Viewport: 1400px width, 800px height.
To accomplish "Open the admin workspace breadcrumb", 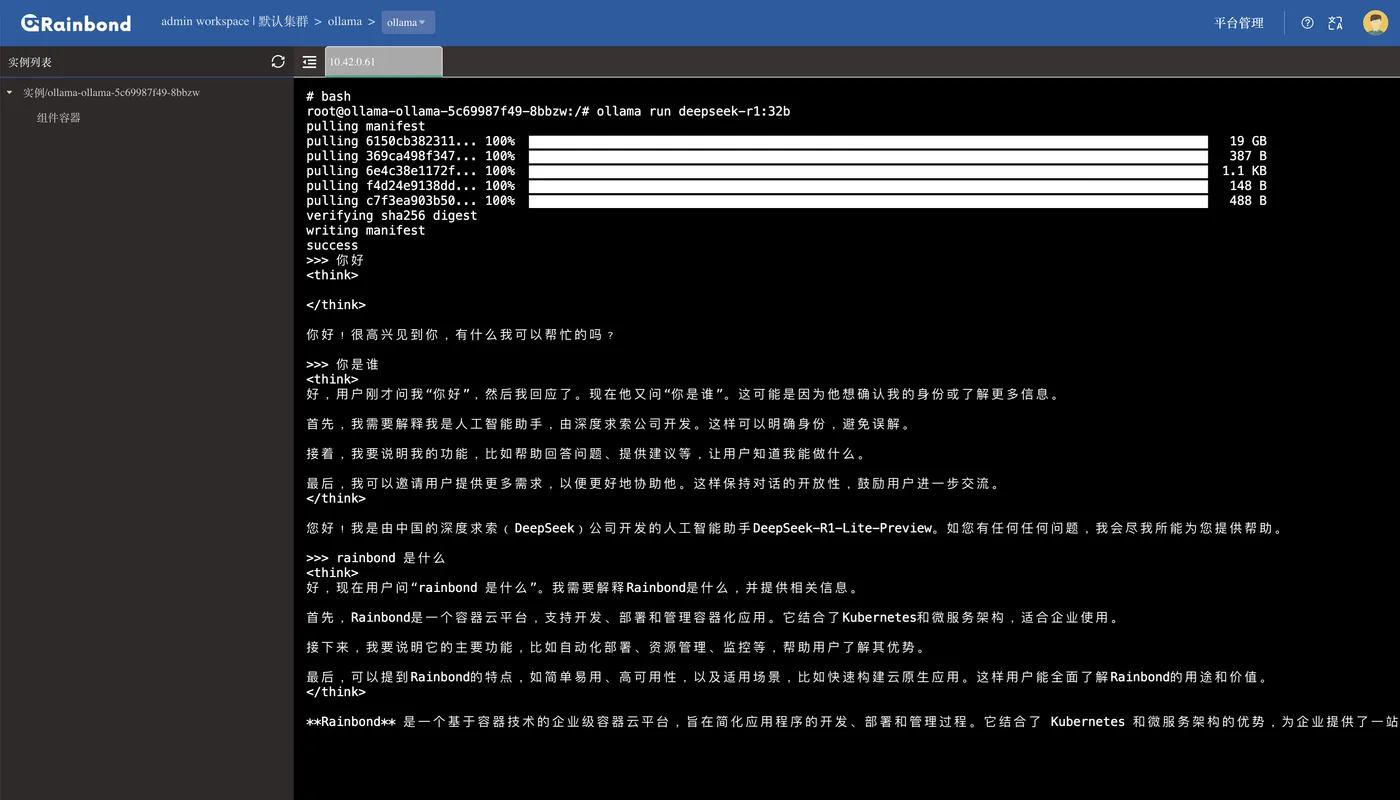I will click(205, 22).
